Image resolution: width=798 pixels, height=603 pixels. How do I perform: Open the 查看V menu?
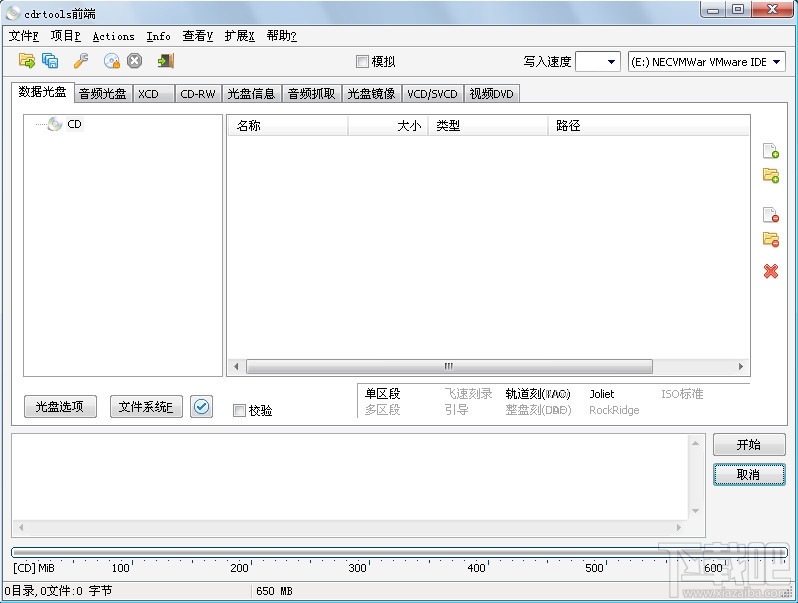(x=197, y=36)
